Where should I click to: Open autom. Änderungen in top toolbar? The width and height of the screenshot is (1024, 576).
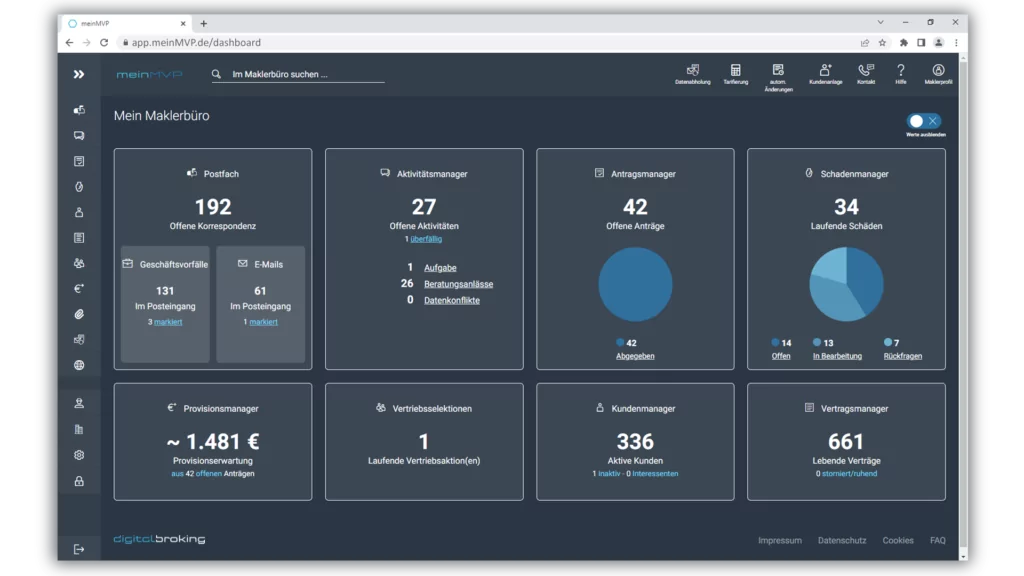pos(778,78)
